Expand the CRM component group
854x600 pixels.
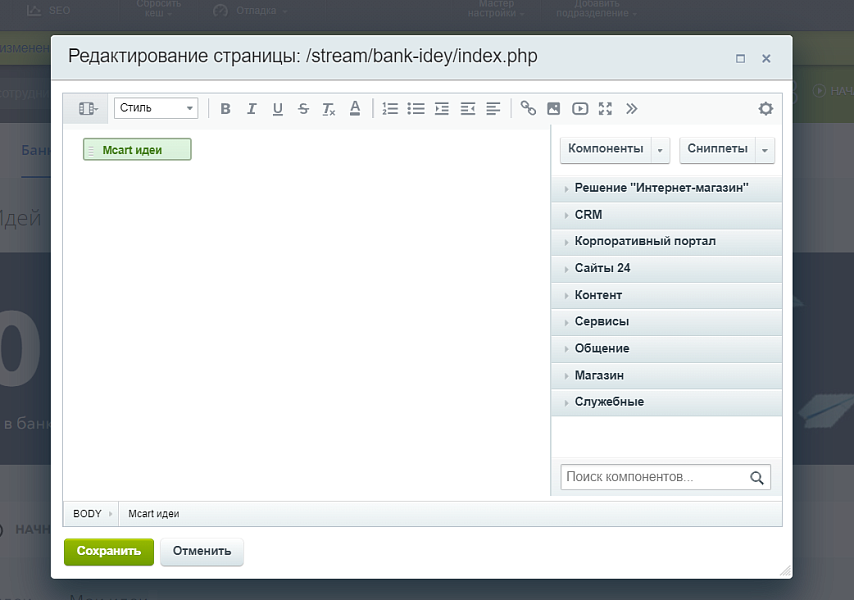coord(587,214)
